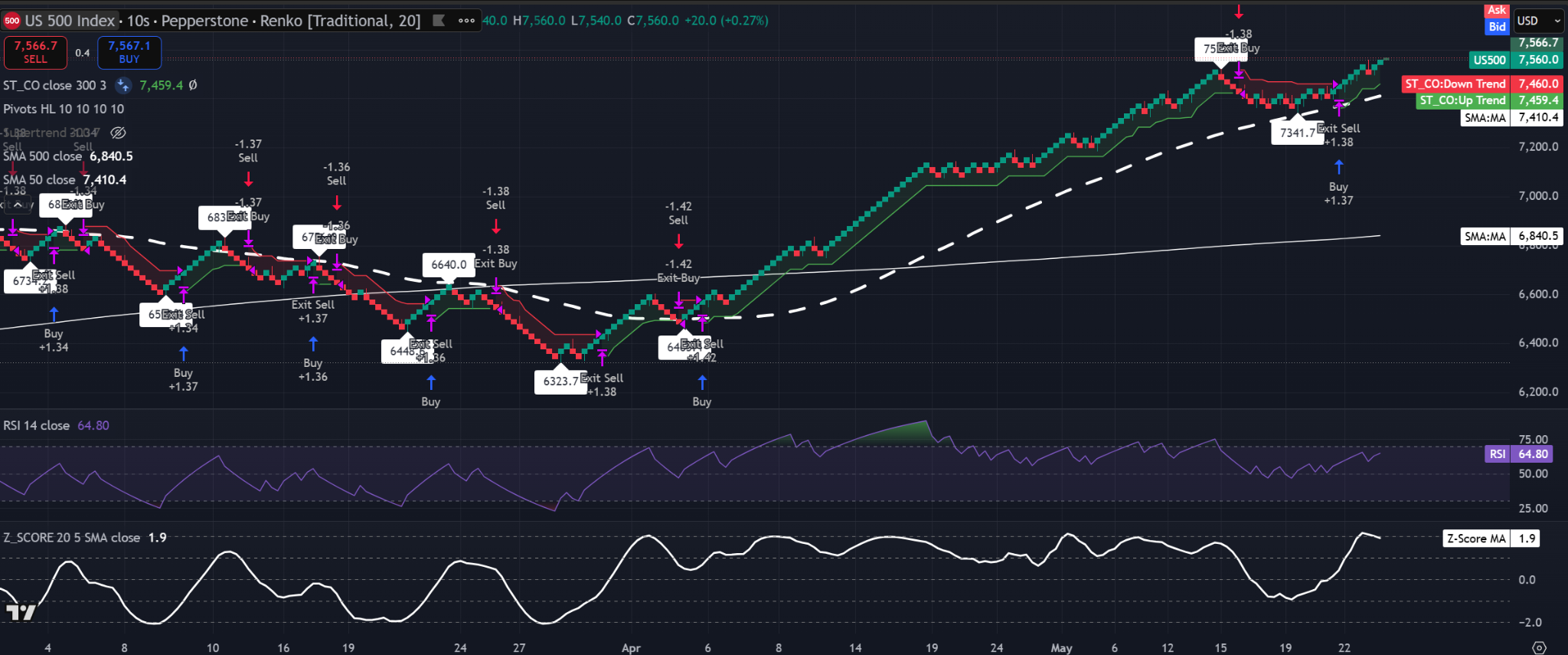Click the Ø symbol after 7,459.4

pyautogui.click(x=193, y=85)
